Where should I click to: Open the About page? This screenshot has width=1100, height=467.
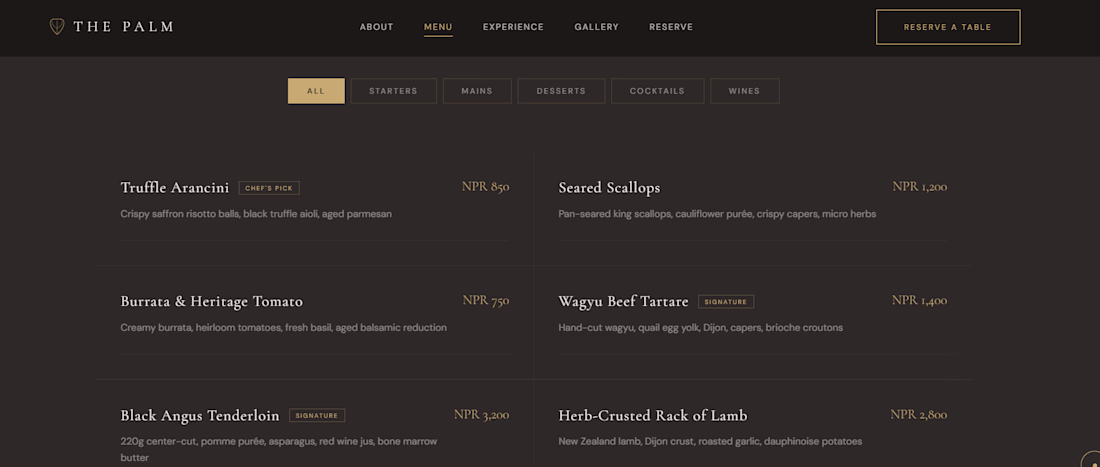[377, 27]
